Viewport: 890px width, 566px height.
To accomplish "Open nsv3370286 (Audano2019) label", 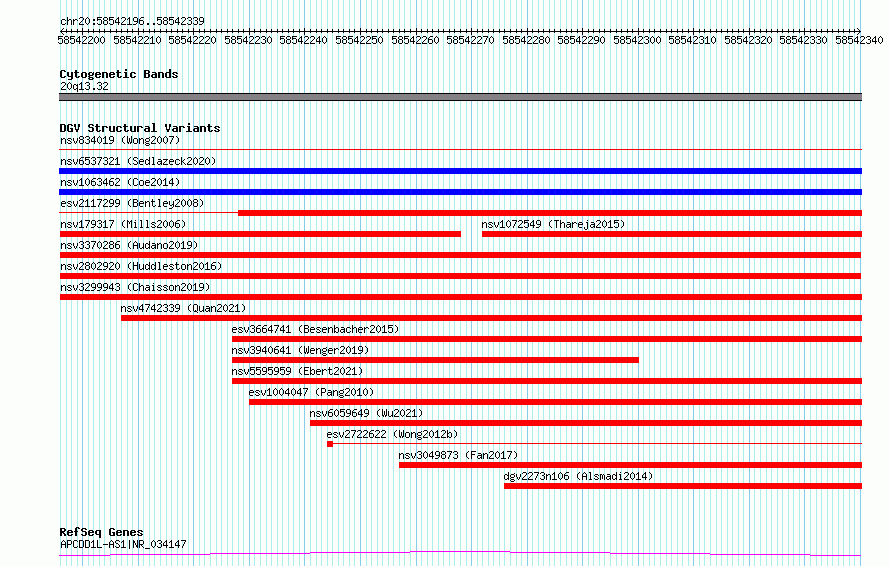I will click(129, 245).
